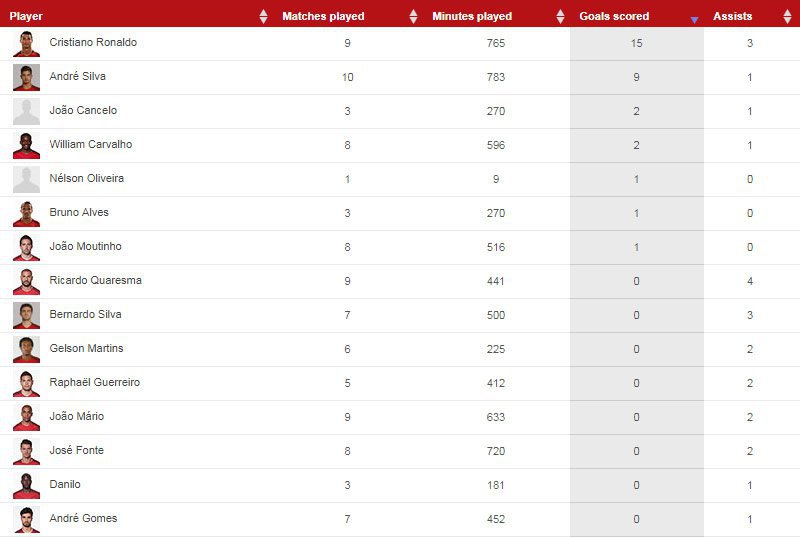Open André Silva's player photo
Screen dimensions: 800x537
[x=26, y=77]
